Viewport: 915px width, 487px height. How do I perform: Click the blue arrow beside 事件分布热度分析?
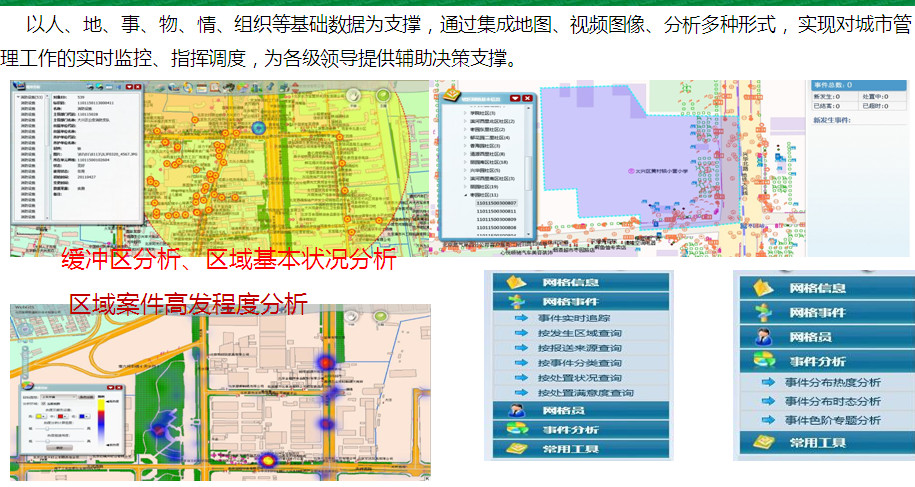click(x=768, y=382)
